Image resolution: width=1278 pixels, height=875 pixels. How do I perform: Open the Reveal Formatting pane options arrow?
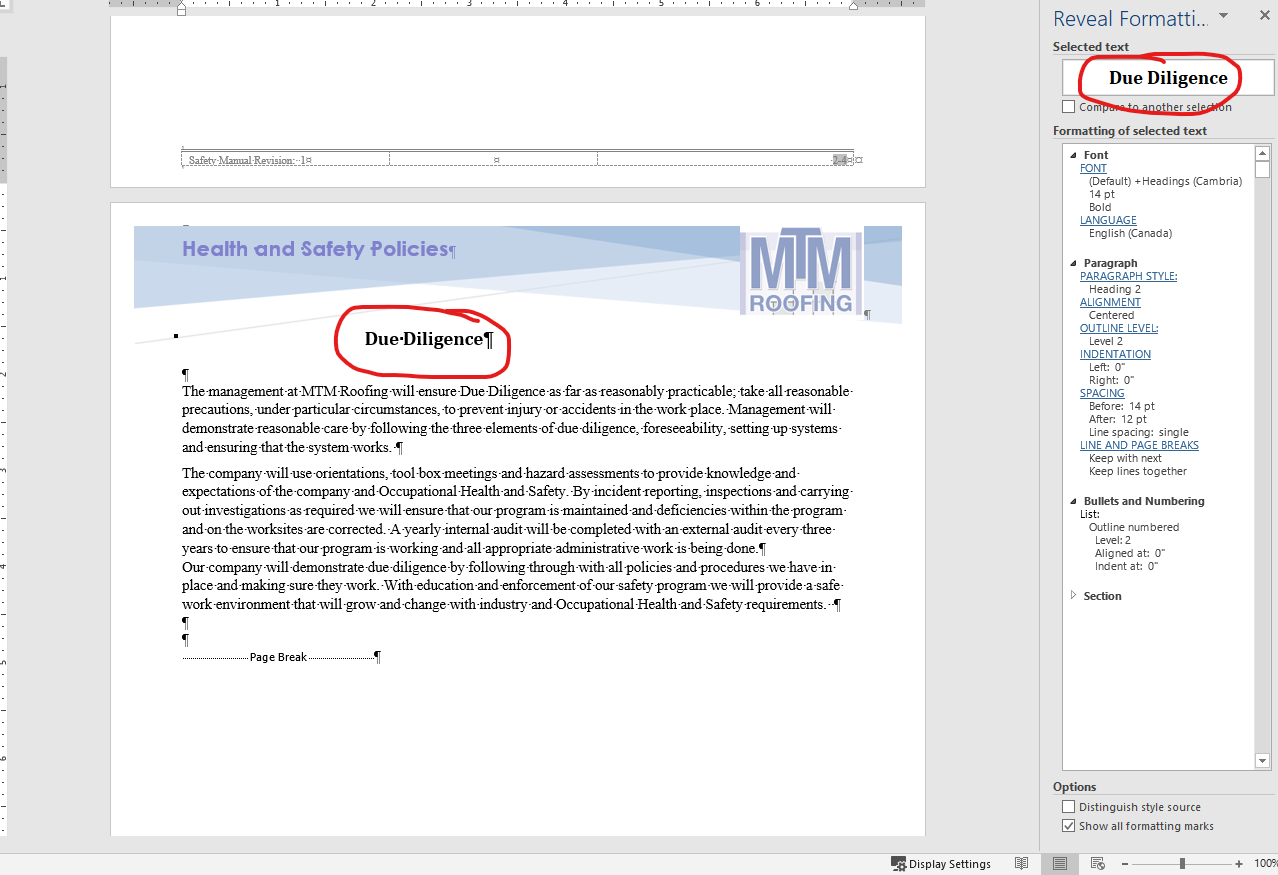coord(1223,16)
